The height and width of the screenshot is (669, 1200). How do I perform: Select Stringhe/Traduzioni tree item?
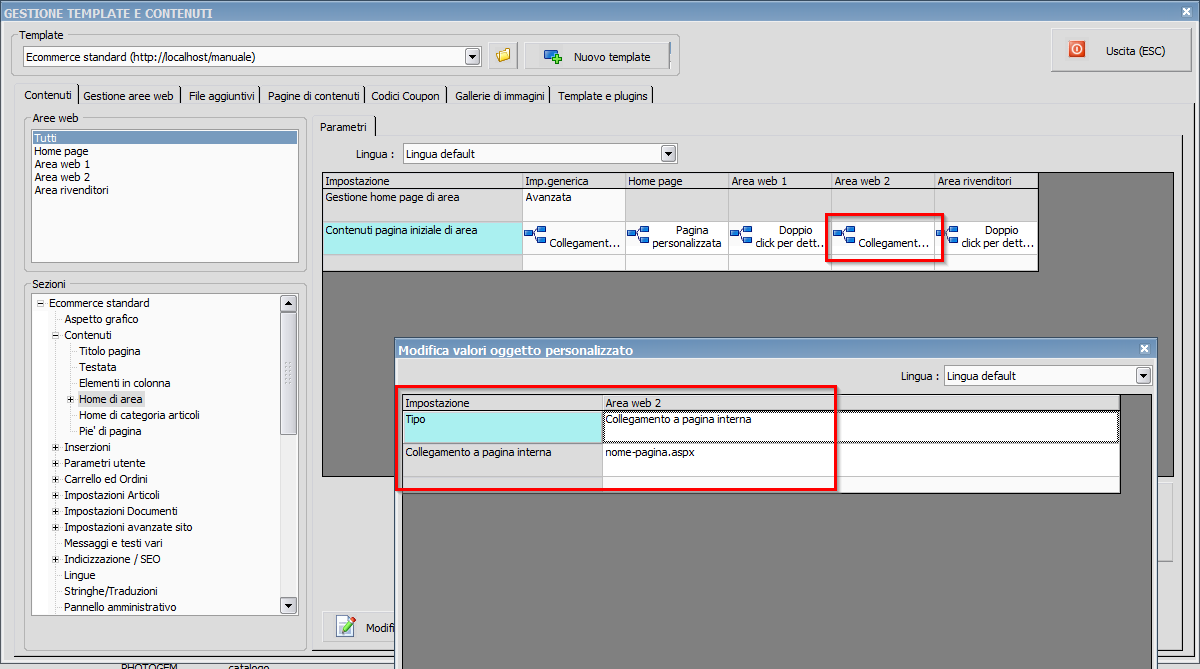pyautogui.click(x=111, y=591)
